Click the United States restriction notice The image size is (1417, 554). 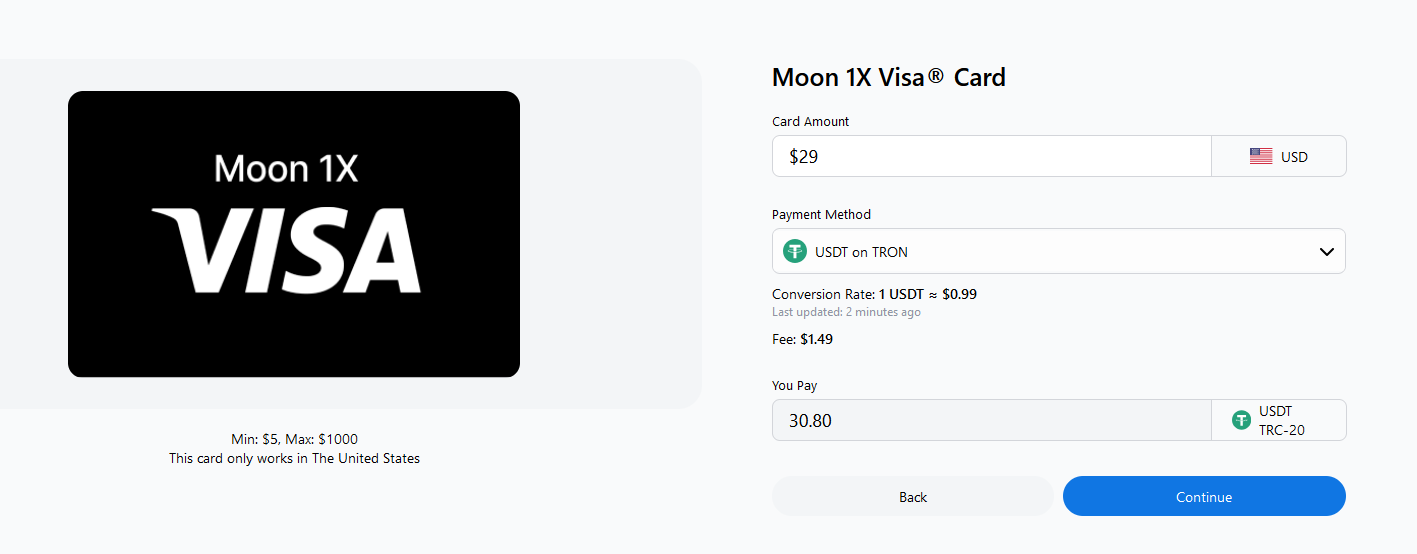click(294, 458)
